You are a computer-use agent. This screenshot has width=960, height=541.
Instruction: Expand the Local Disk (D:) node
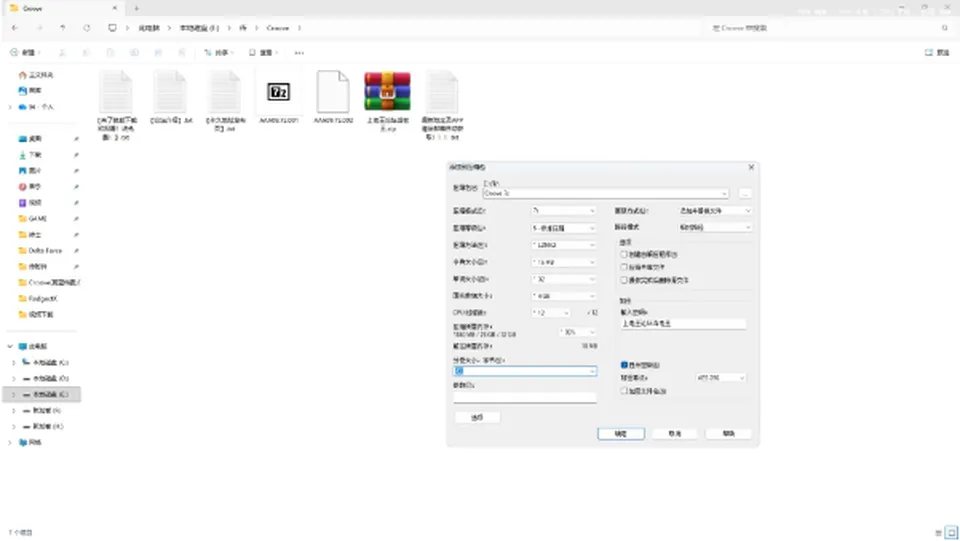14,378
